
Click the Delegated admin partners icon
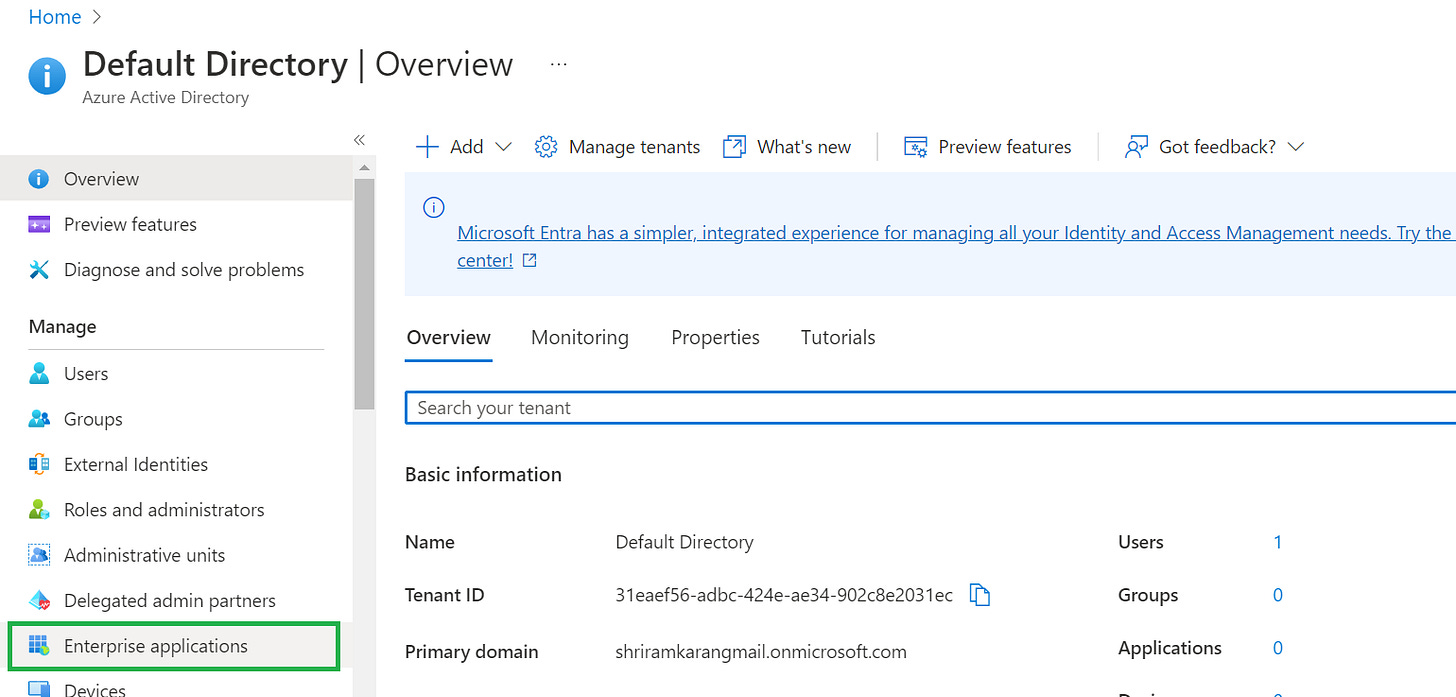(39, 601)
